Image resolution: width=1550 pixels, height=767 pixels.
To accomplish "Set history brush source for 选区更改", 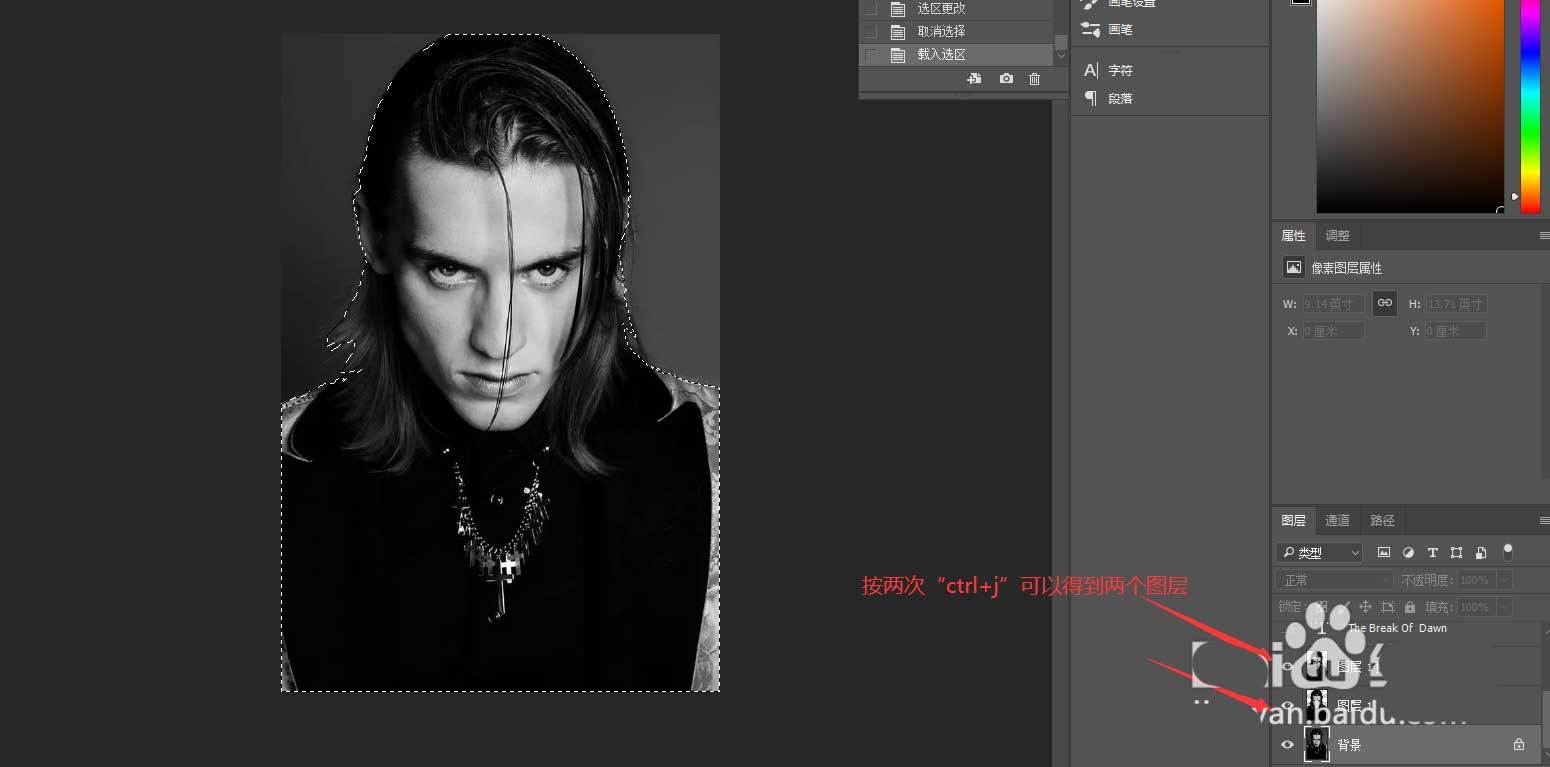I will [x=871, y=9].
